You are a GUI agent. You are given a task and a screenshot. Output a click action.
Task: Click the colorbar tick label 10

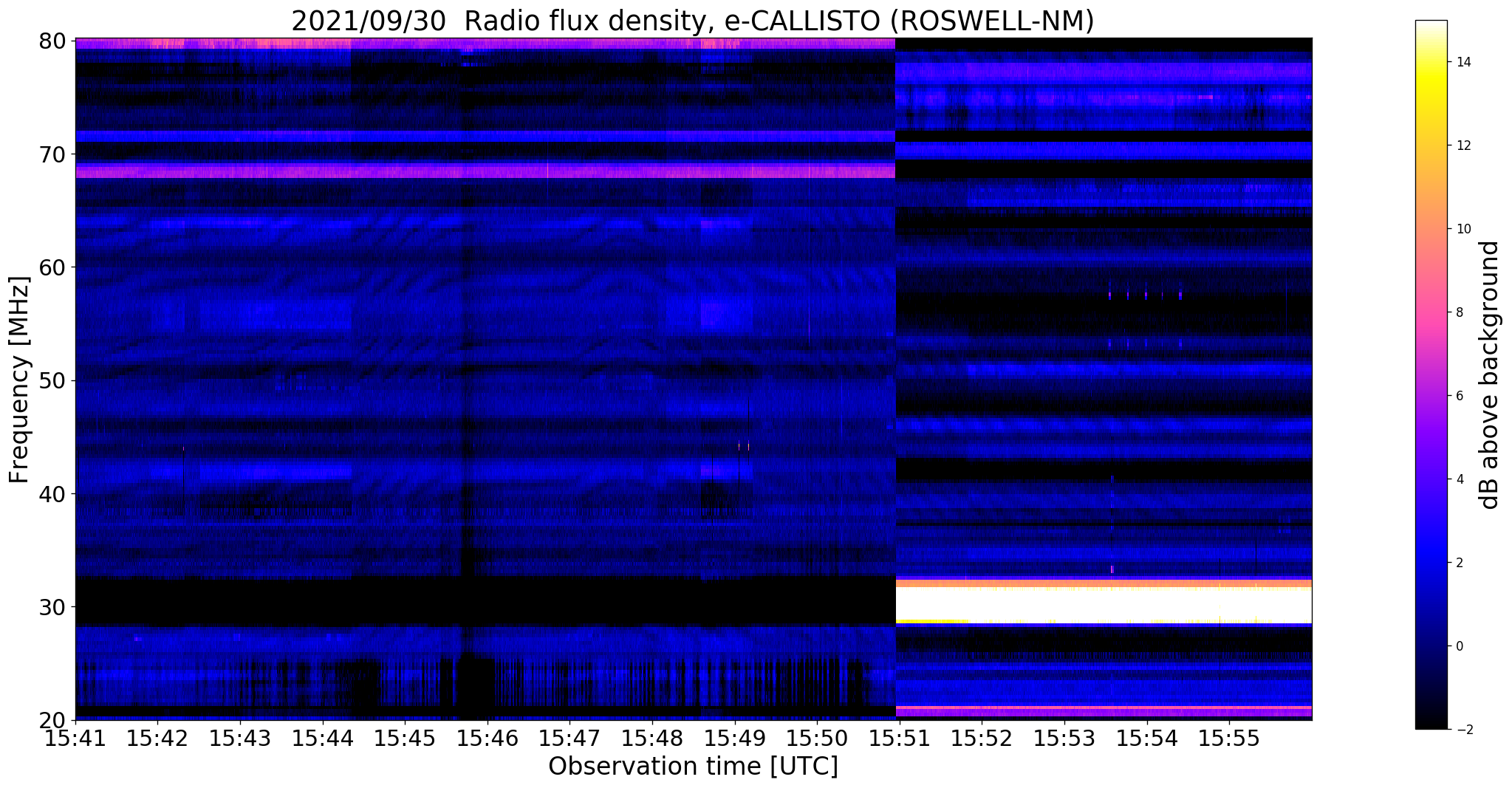pos(1462,229)
